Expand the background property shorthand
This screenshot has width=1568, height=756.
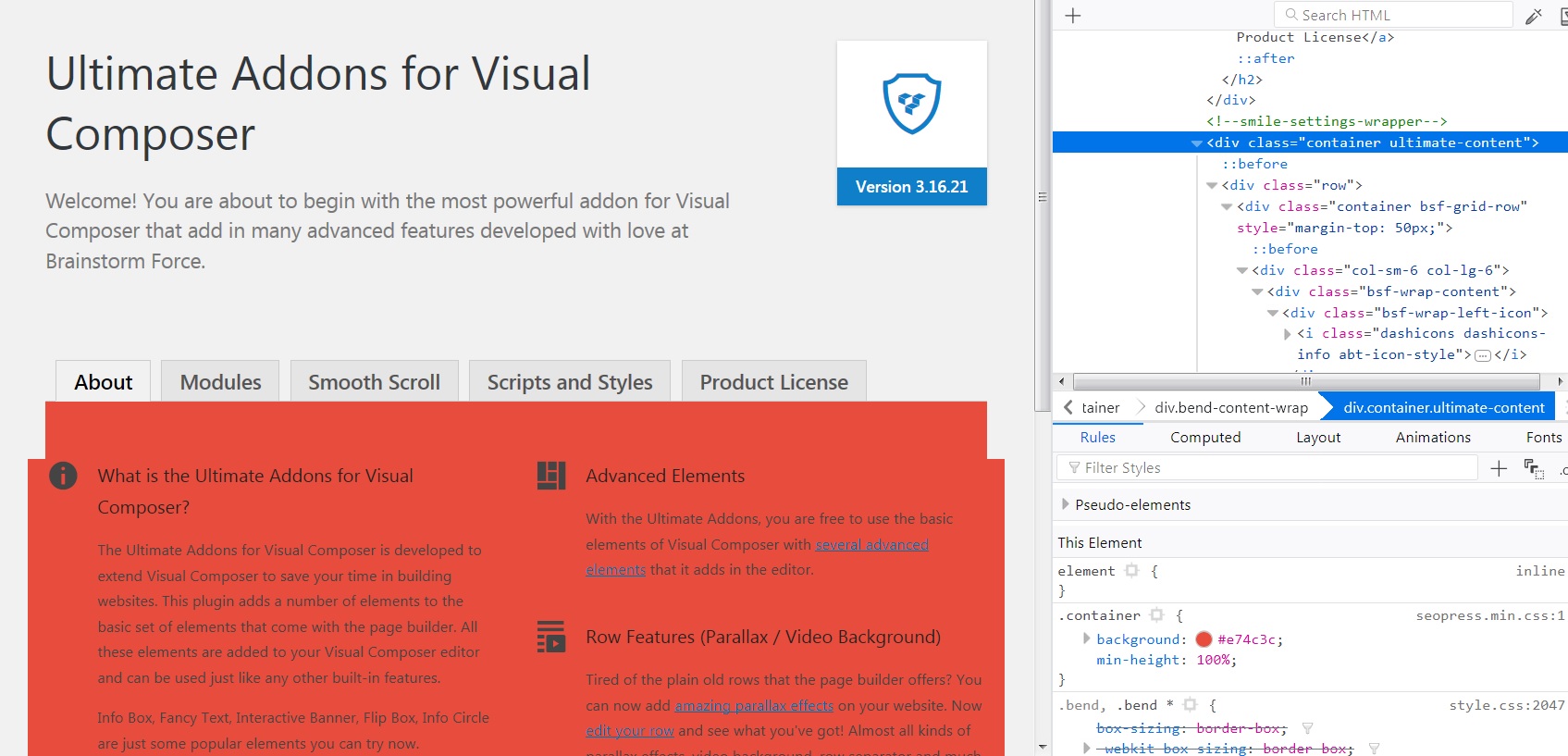[1087, 638]
